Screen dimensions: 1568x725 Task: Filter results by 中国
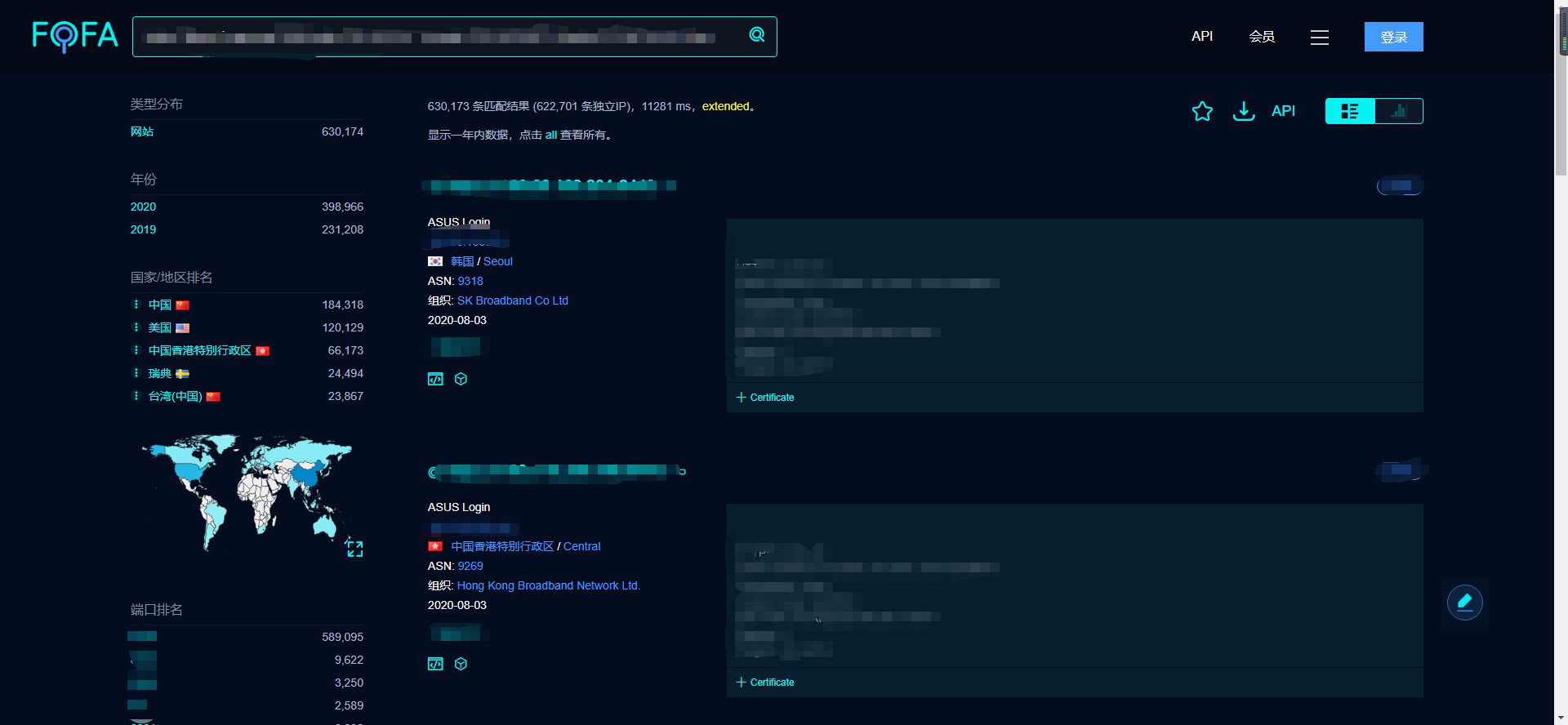pyautogui.click(x=160, y=305)
